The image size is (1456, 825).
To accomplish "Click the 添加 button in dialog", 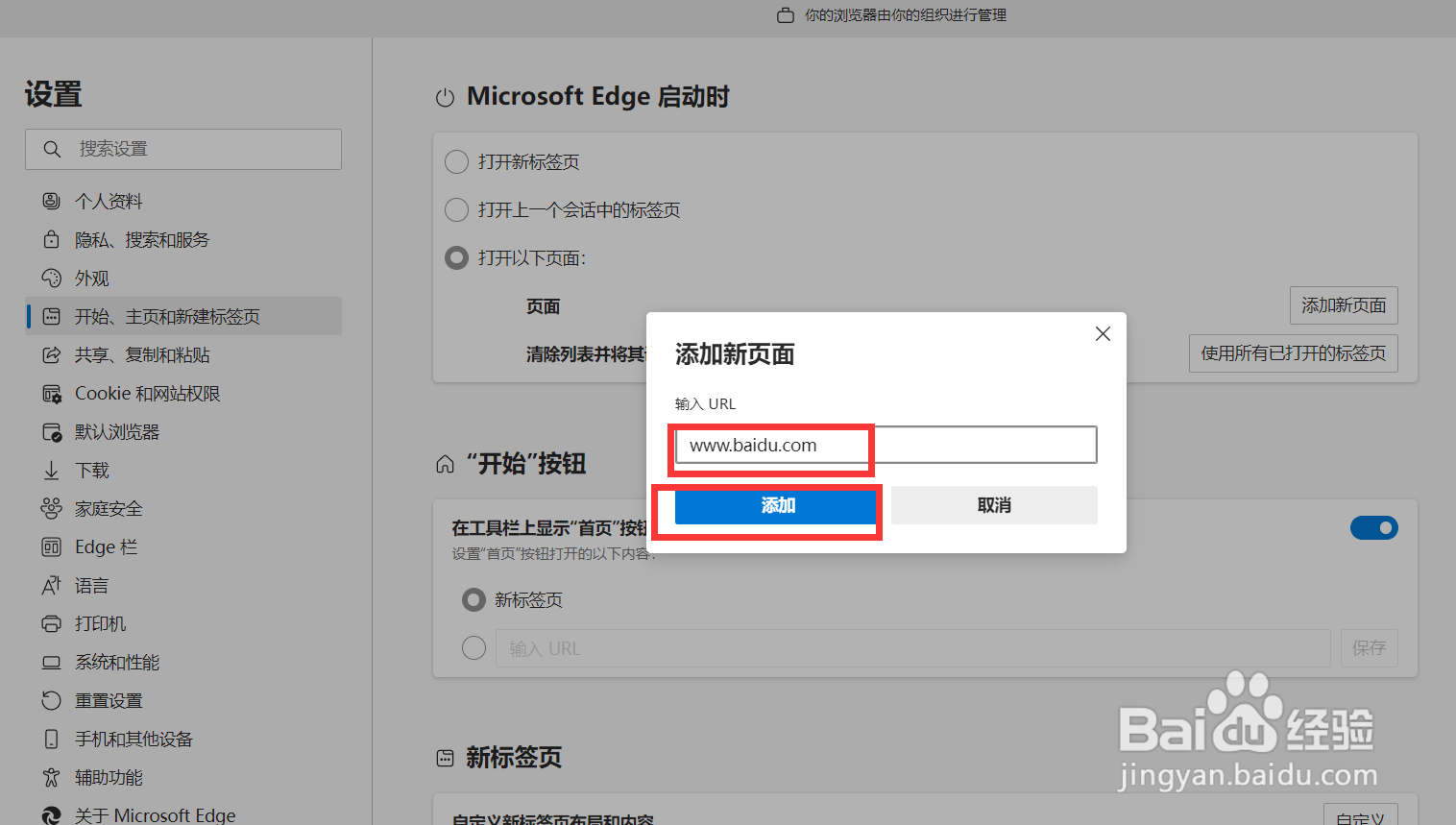I will click(778, 505).
